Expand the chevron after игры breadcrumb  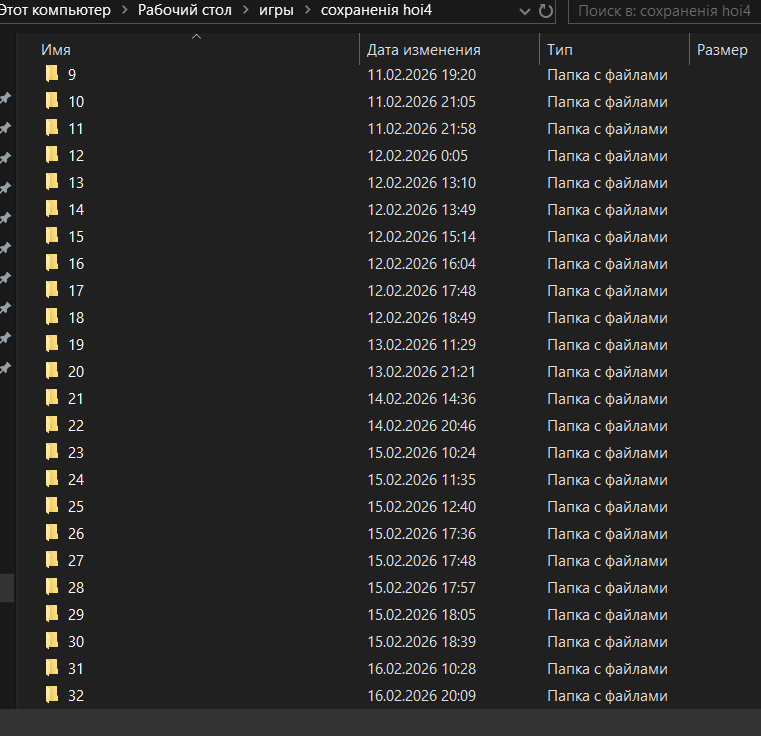306,11
